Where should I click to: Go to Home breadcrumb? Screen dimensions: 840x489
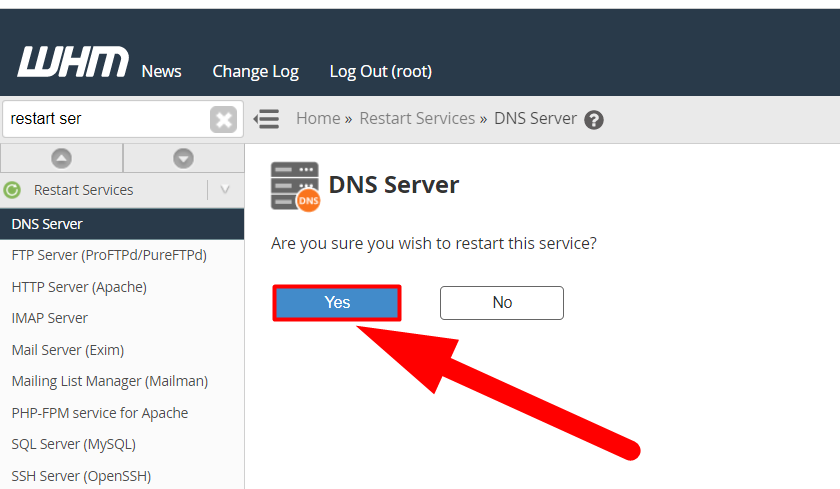click(318, 118)
